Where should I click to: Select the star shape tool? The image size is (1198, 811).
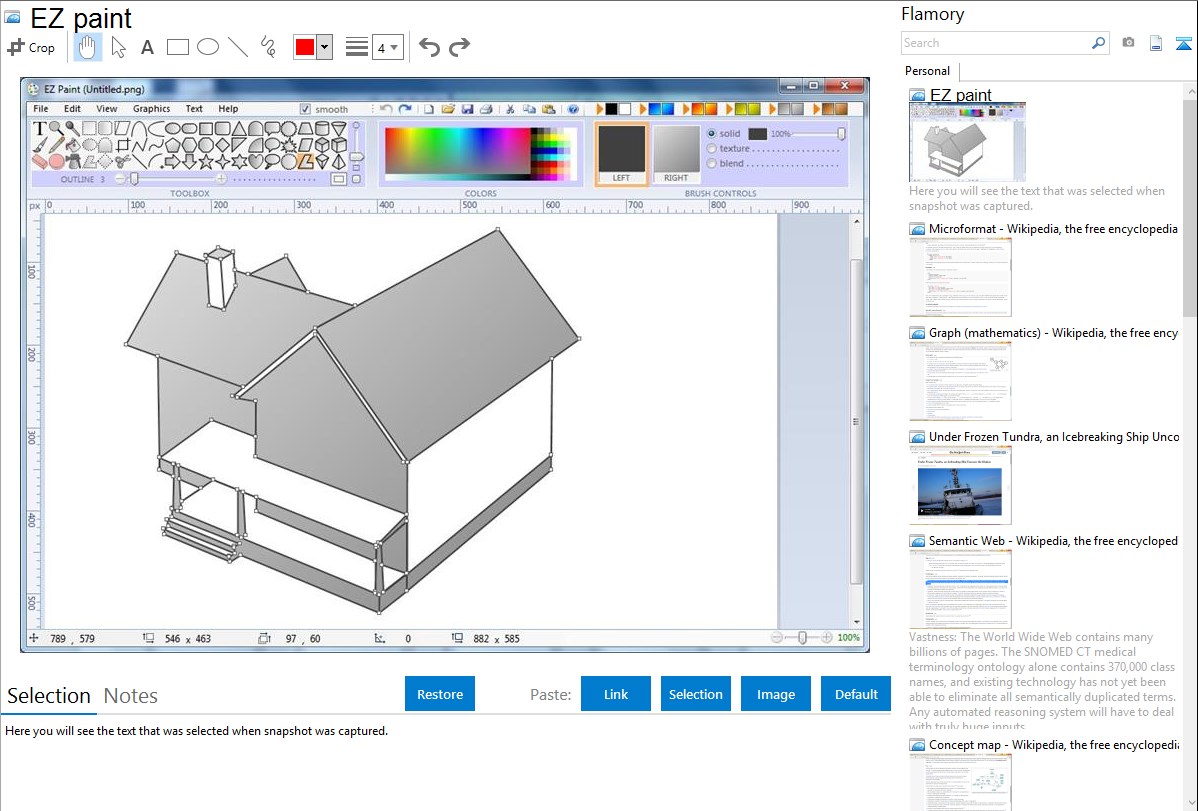coord(205,161)
